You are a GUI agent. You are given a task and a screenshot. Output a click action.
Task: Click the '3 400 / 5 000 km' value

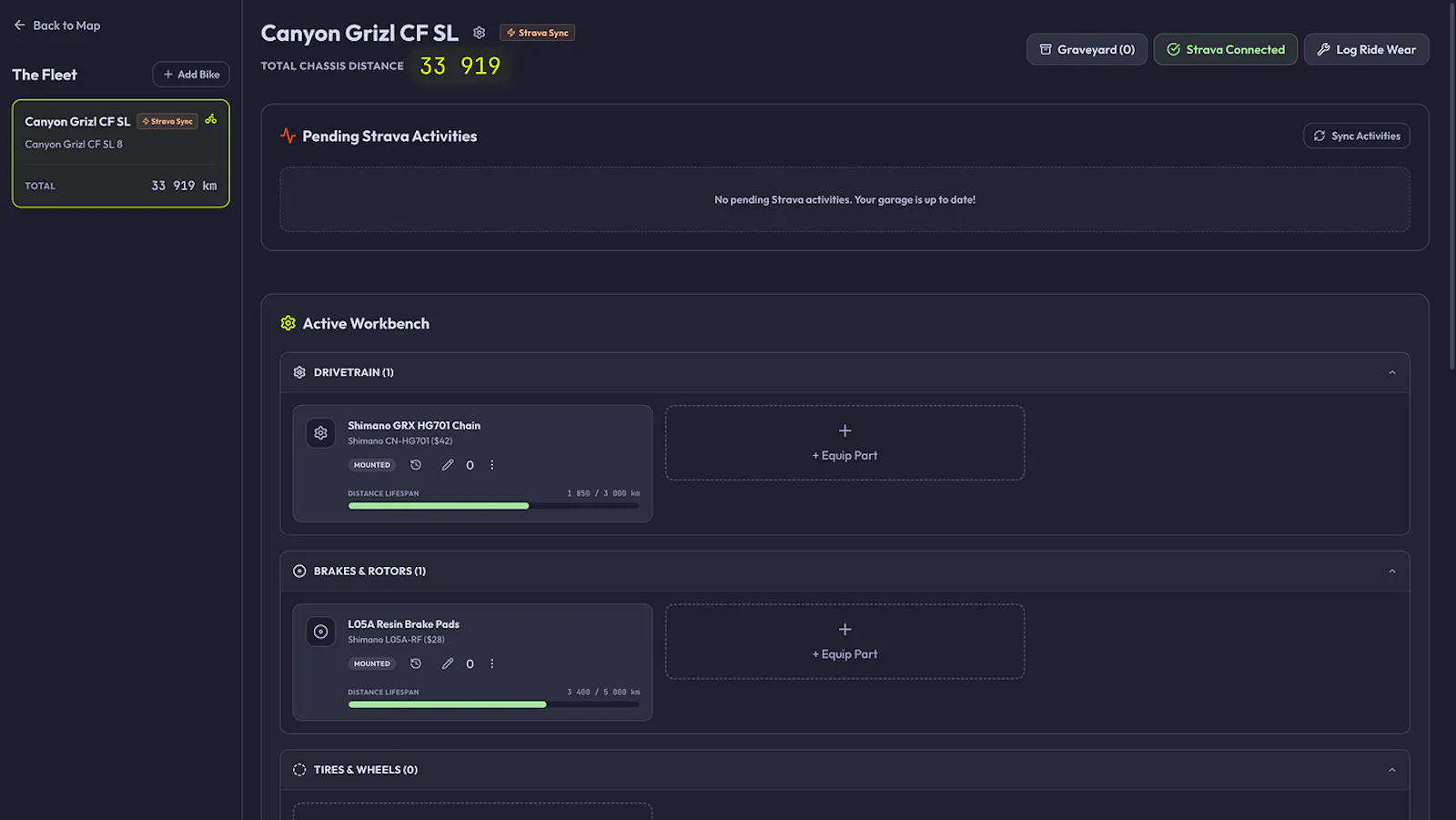pos(603,692)
